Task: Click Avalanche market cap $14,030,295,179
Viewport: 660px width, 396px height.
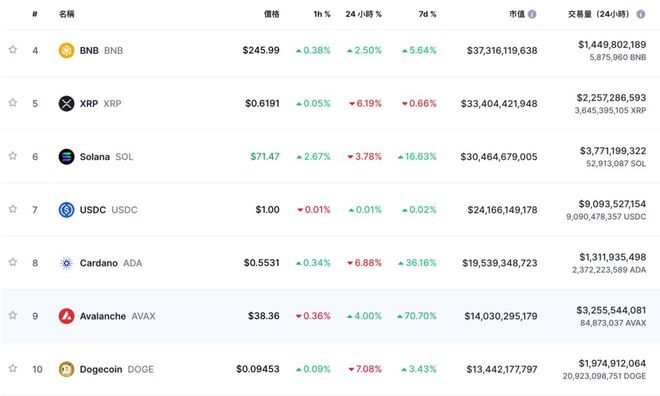Action: coord(501,316)
